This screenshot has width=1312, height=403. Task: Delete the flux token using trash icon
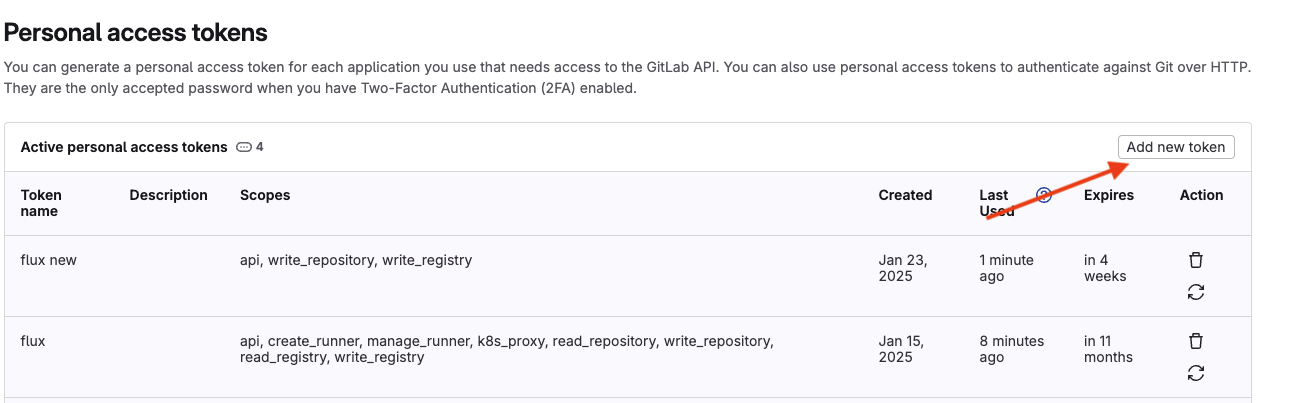1196,341
